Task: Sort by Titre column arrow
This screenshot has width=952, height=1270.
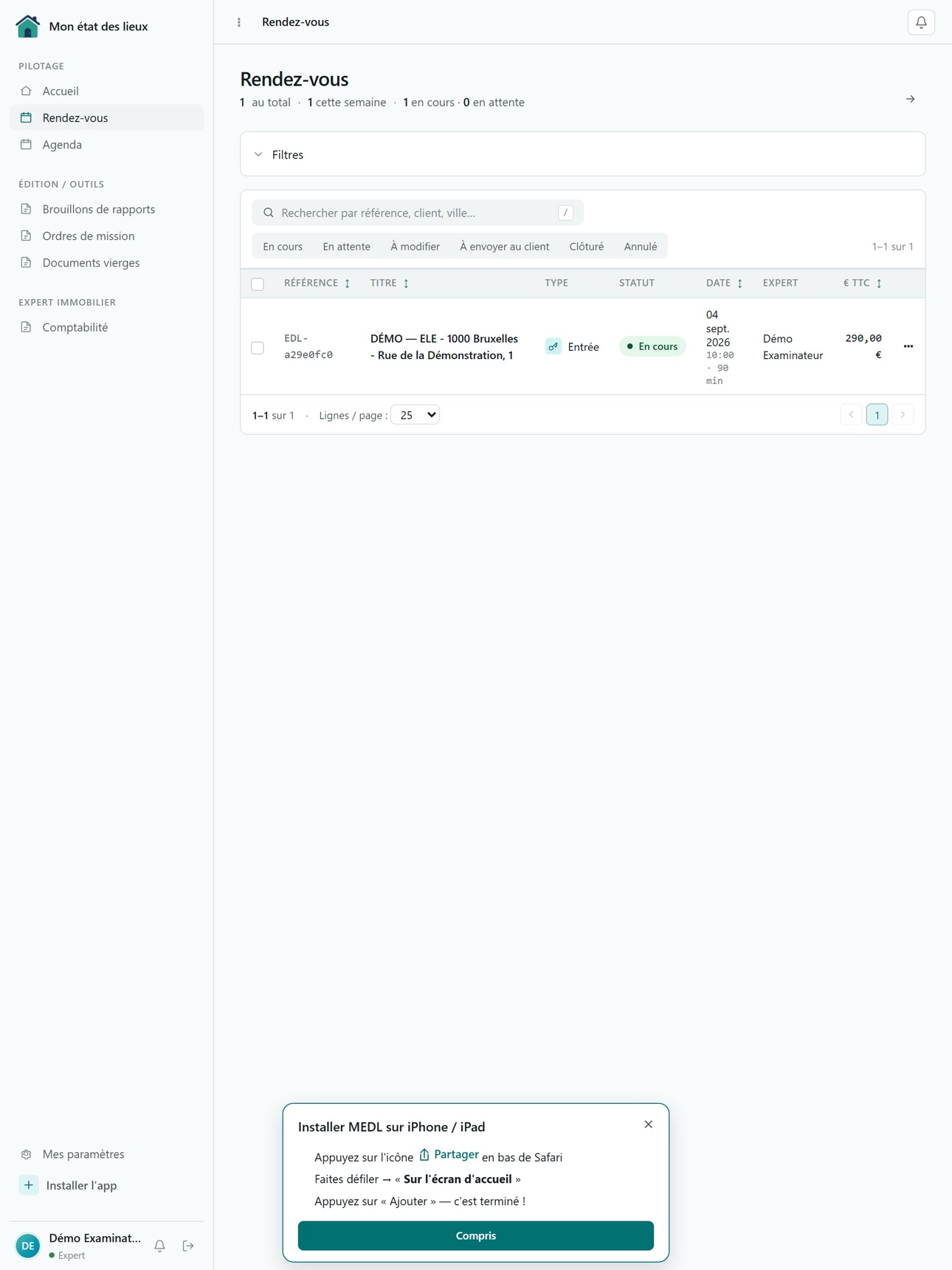Action: coord(406,284)
